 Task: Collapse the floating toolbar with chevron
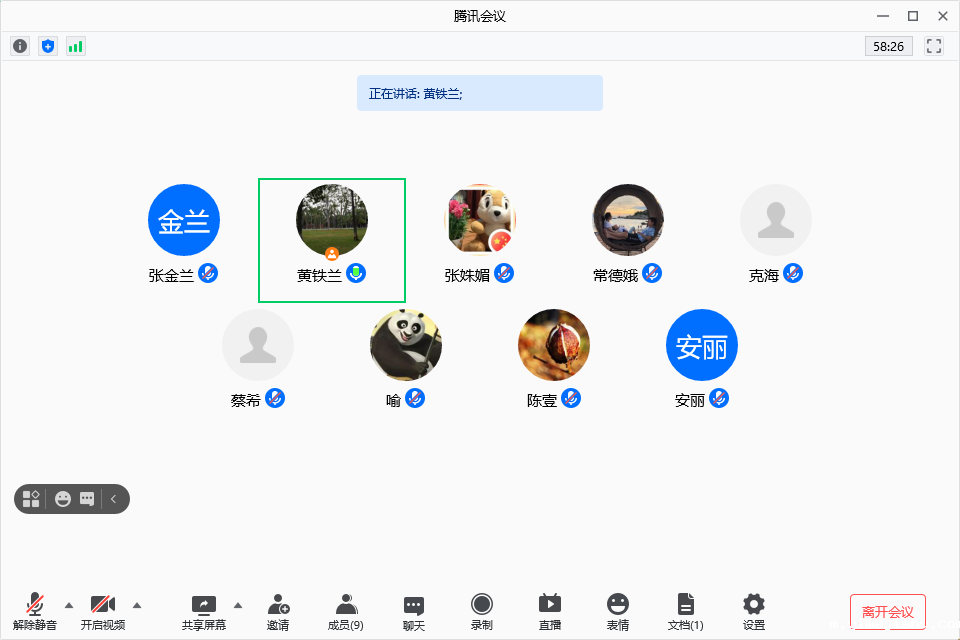(x=114, y=498)
